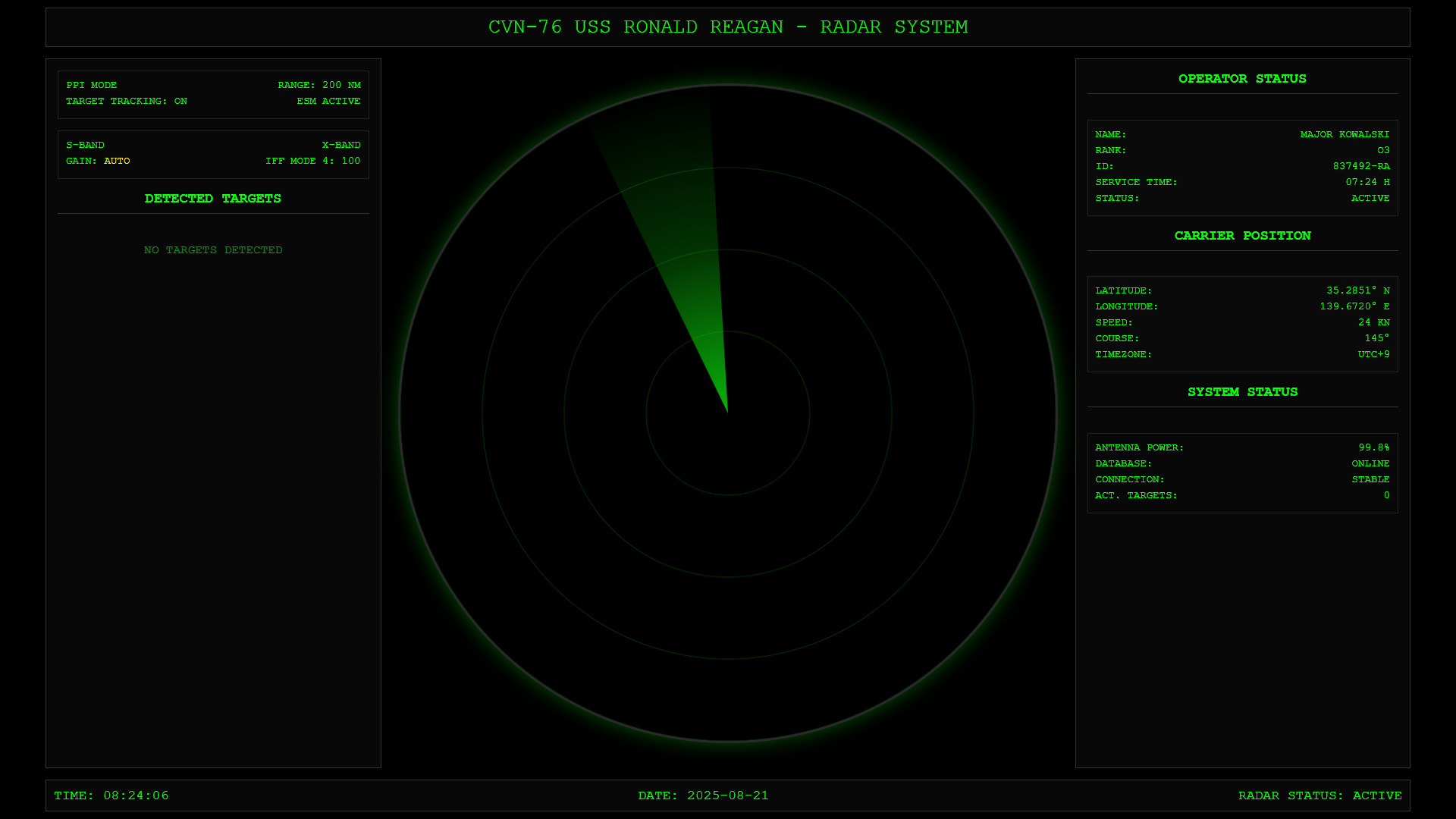Open the RANGE setting showing 200 NM
The width and height of the screenshot is (1456, 819).
[318, 85]
